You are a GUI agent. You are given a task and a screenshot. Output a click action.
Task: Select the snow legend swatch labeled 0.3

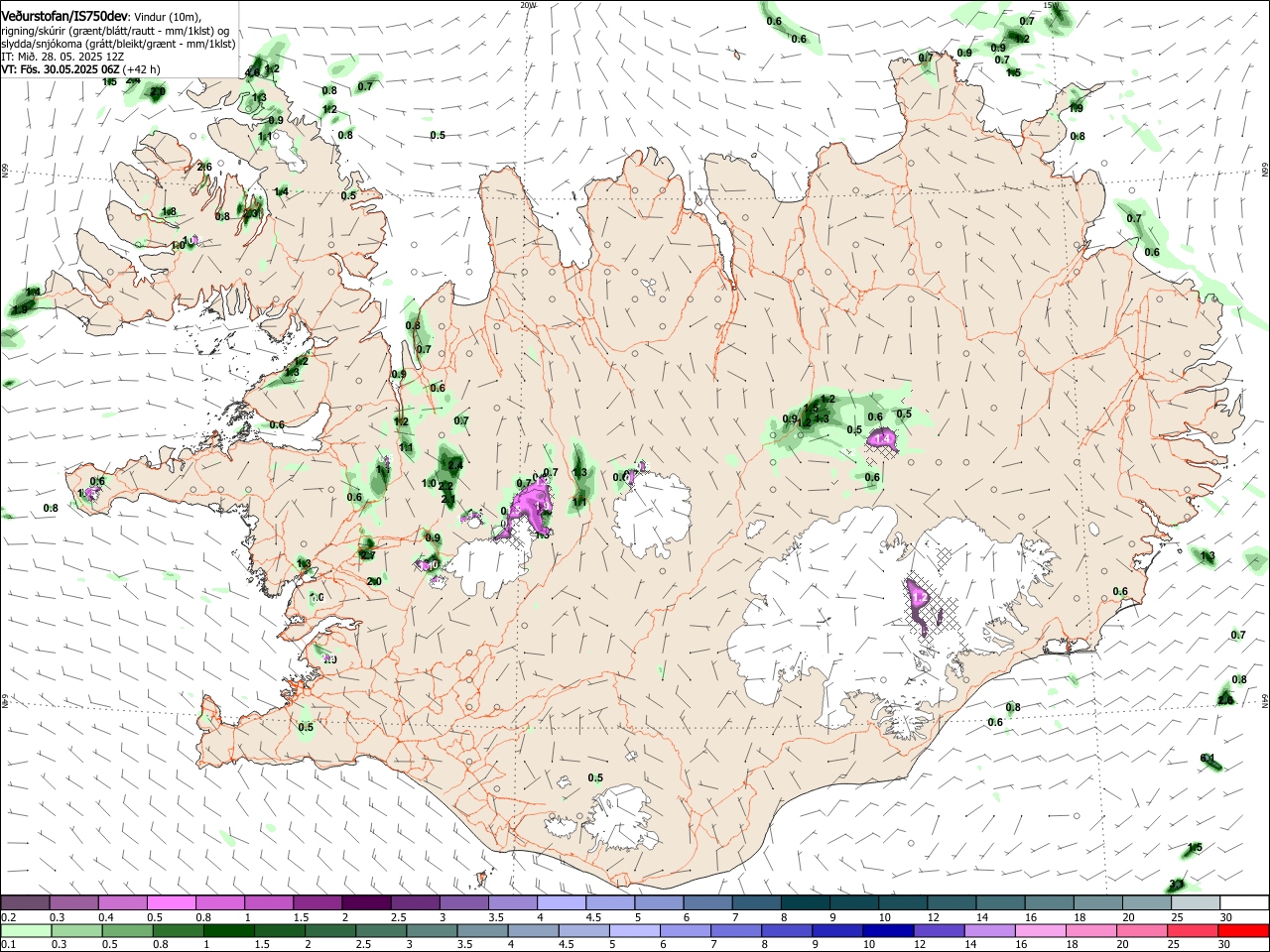pos(74,902)
